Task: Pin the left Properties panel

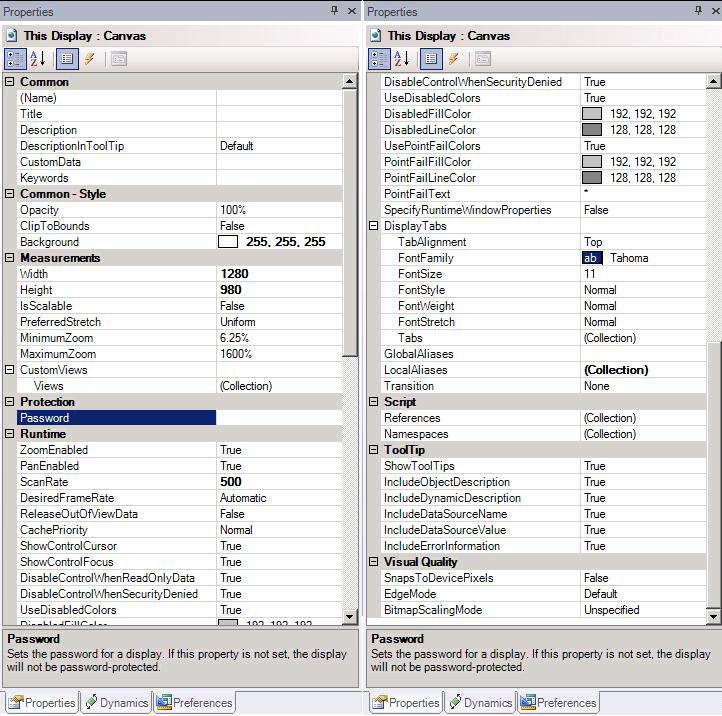Action: pyautogui.click(x=335, y=11)
